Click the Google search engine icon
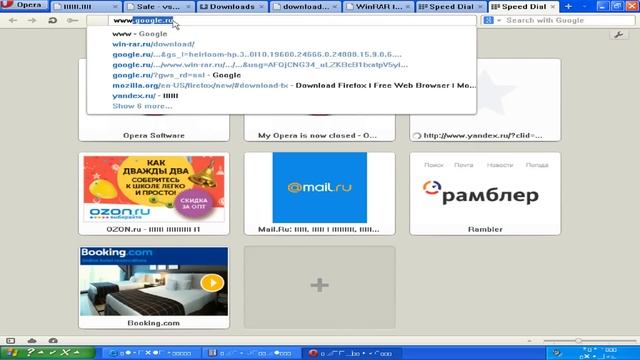The image size is (640, 360). coord(488,20)
